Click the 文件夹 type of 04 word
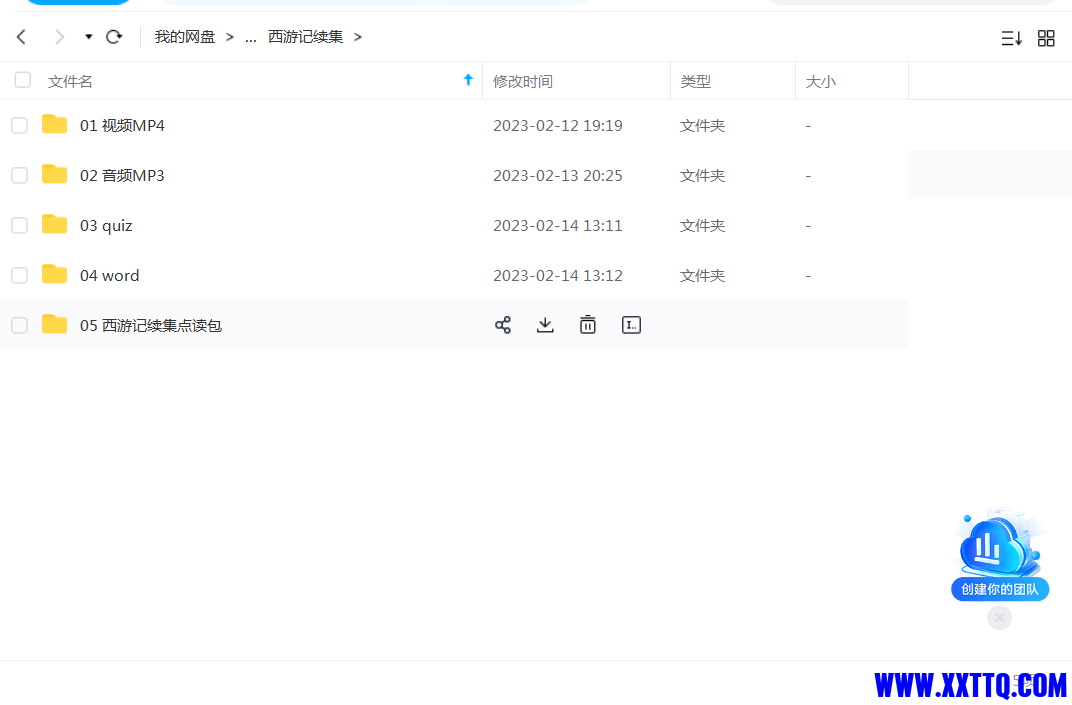The height and width of the screenshot is (705, 1072). pyautogui.click(x=702, y=276)
